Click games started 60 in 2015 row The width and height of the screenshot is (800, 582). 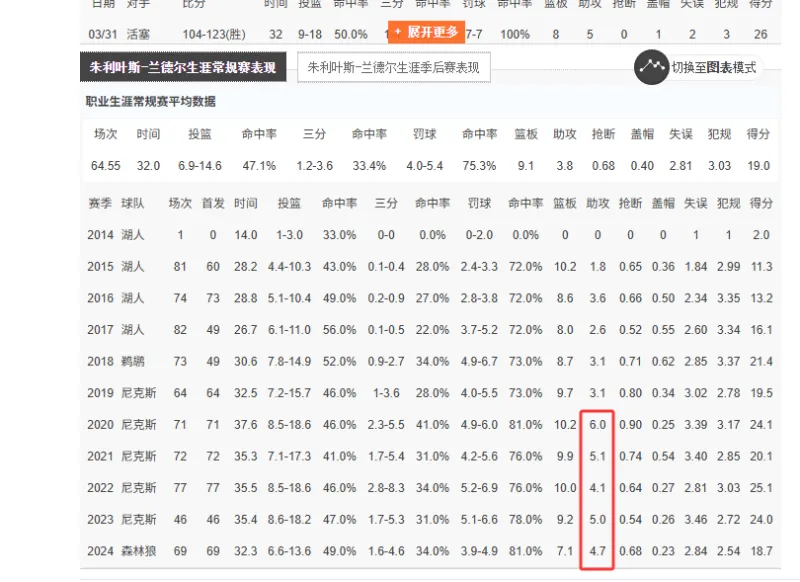click(x=213, y=267)
